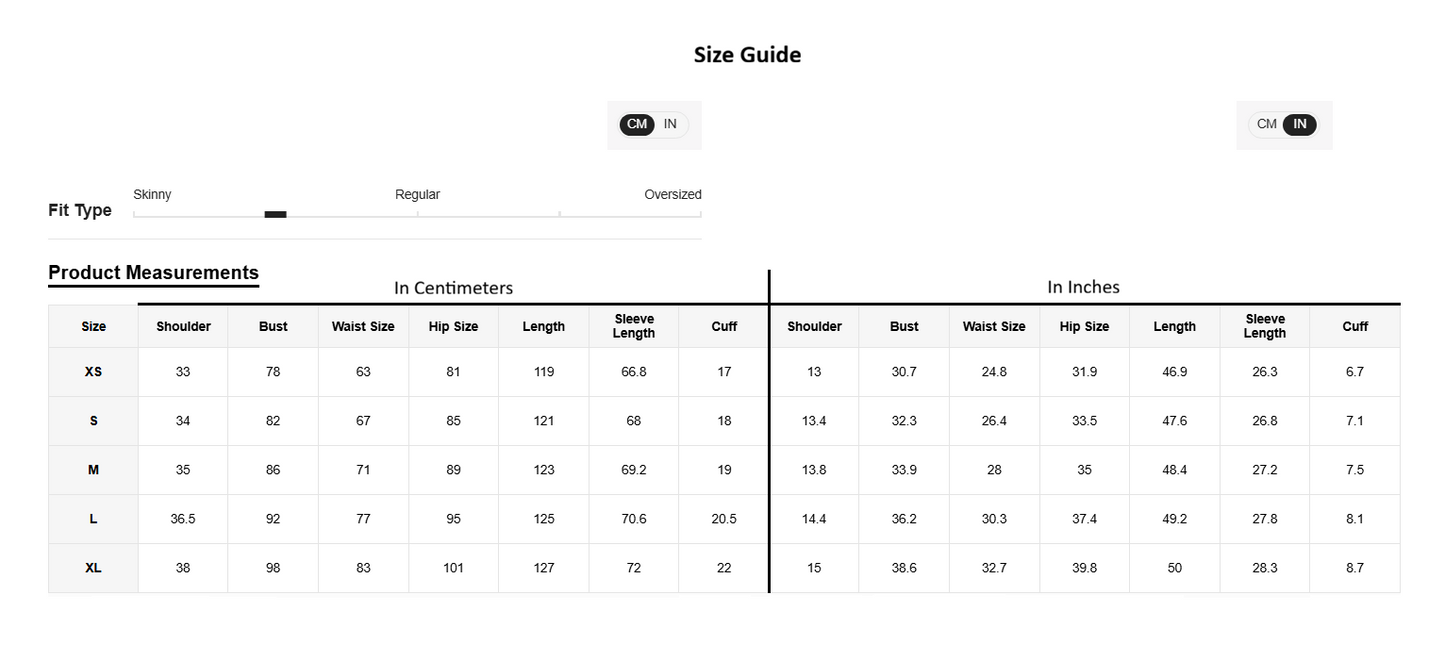Click the XS size row label
This screenshot has height=661, width=1445.
(93, 371)
